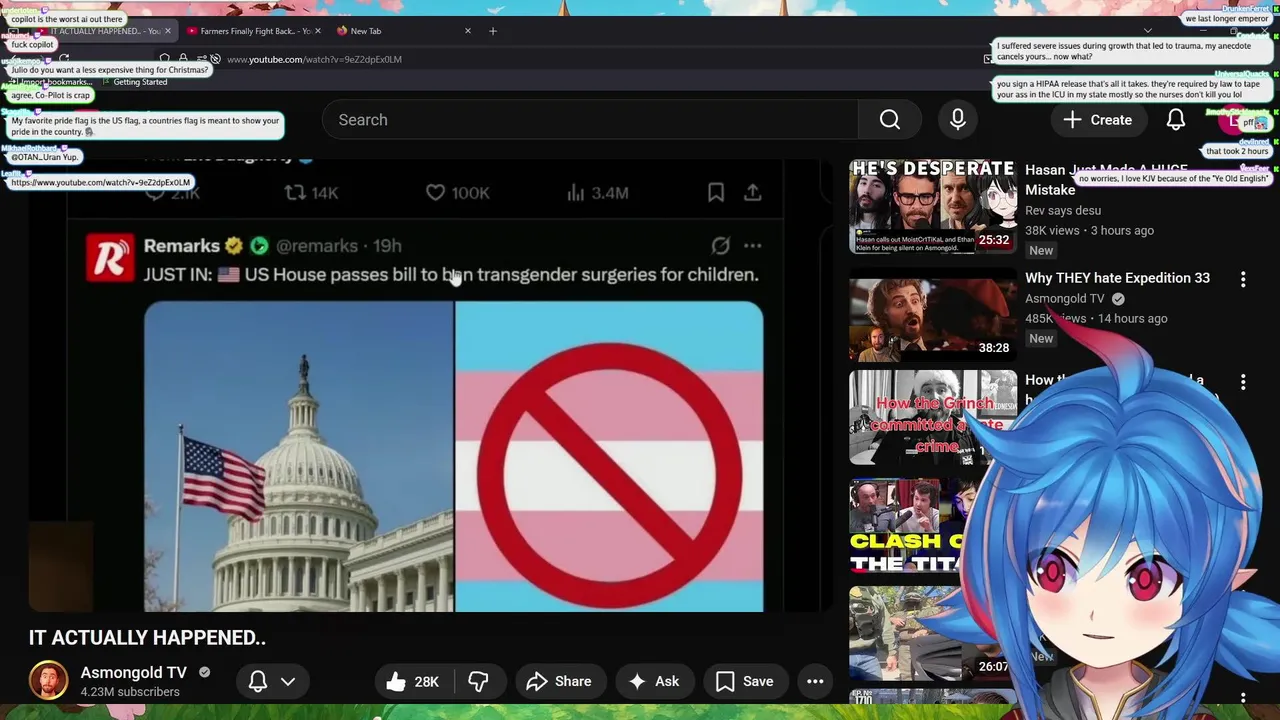Viewport: 1280px width, 720px height.
Task: Click the video title IT ACTUALLY HAPPENED..
Action: pos(147,638)
